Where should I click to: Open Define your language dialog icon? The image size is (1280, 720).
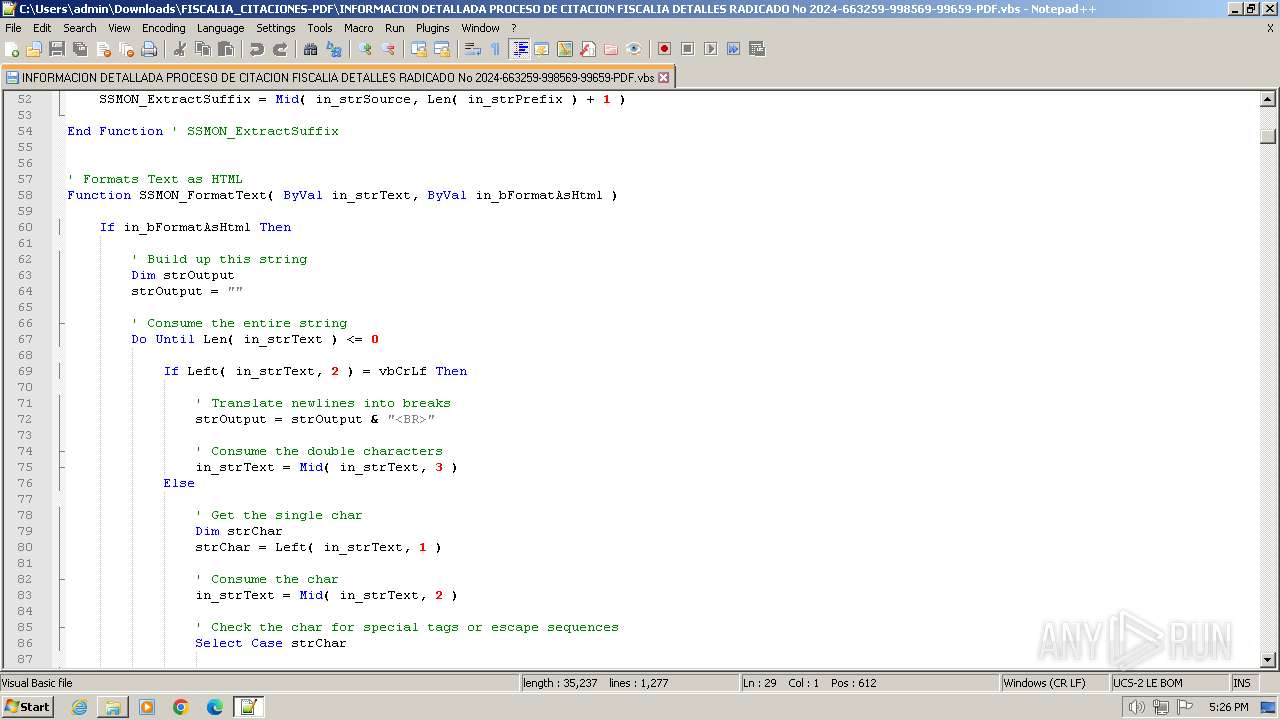542,49
